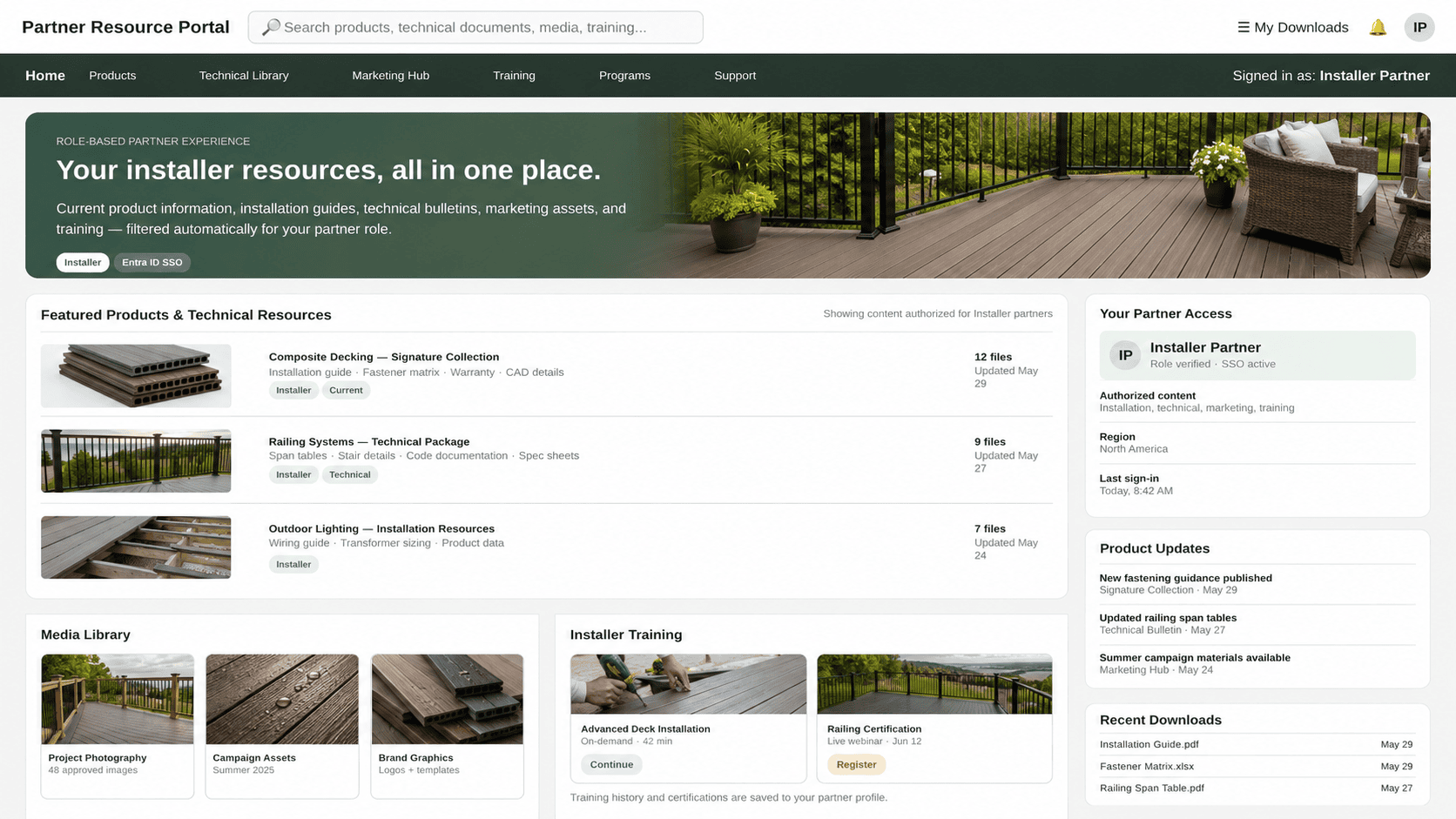Open the Products menu

112,76
